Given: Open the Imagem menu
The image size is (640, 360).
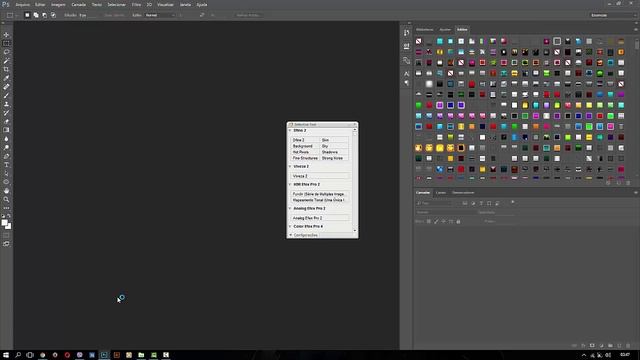Looking at the screenshot, I should point(58,4).
